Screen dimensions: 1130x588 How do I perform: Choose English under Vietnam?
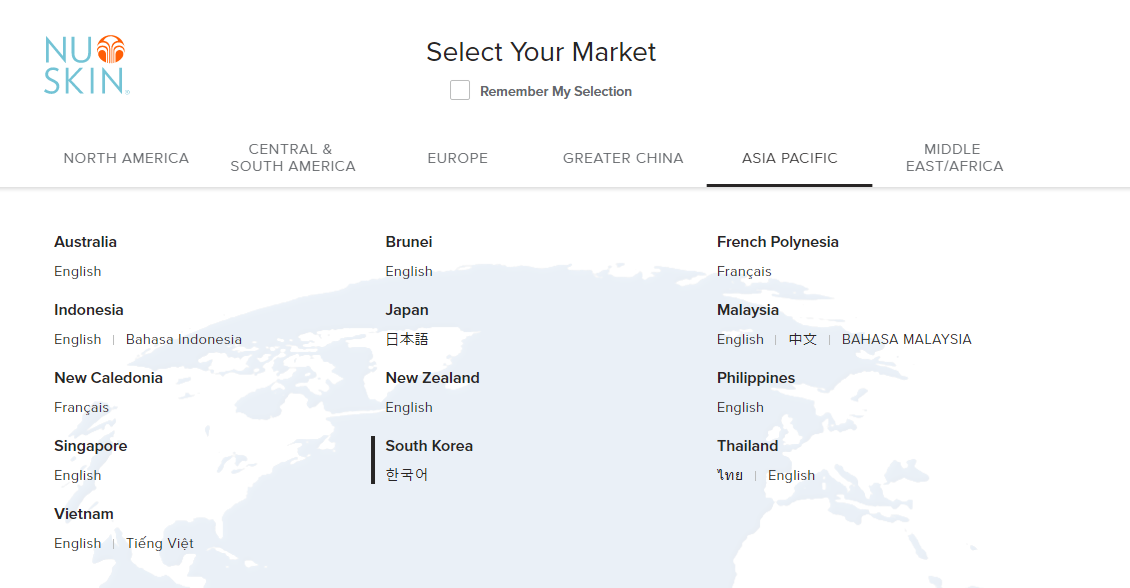point(78,543)
